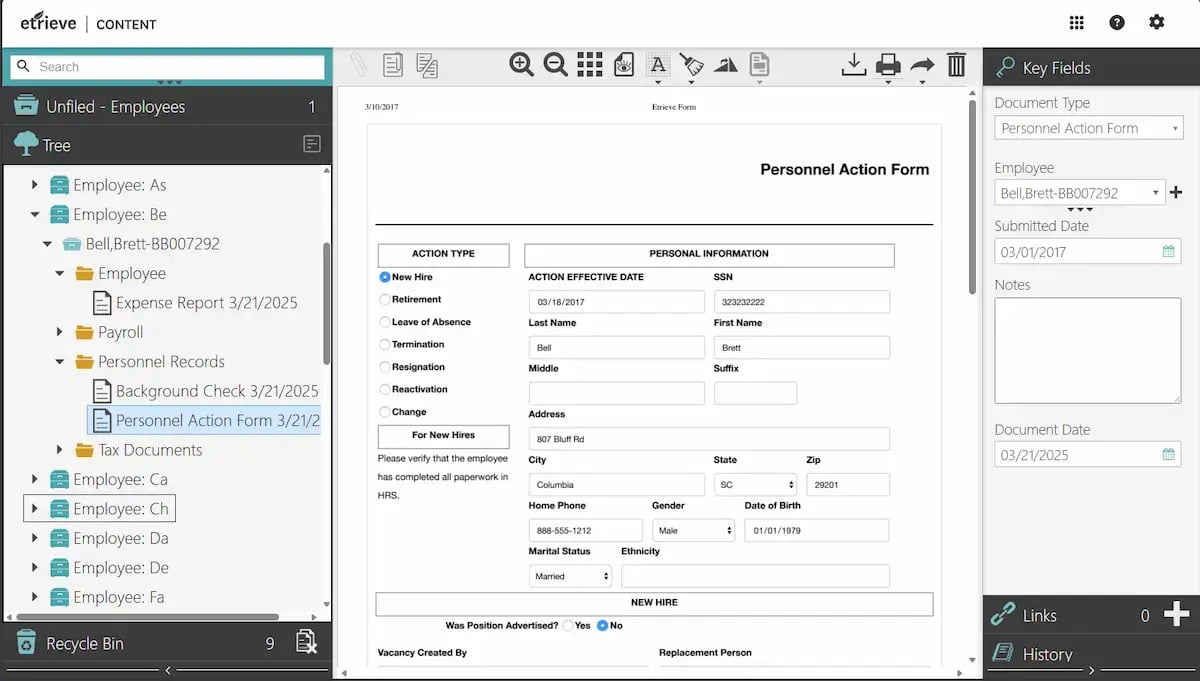Click the Key Fields panel header
Image resolution: width=1200 pixels, height=681 pixels.
pos(1091,67)
